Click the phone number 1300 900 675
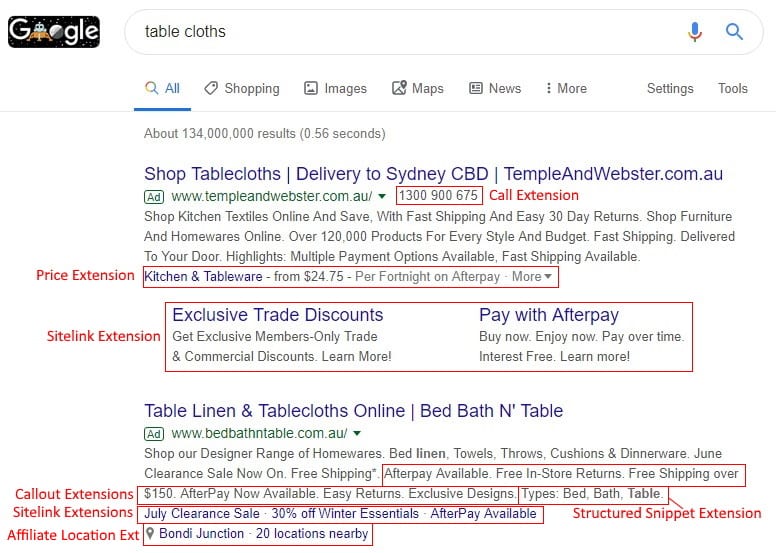This screenshot has height=553, width=776. (438, 196)
